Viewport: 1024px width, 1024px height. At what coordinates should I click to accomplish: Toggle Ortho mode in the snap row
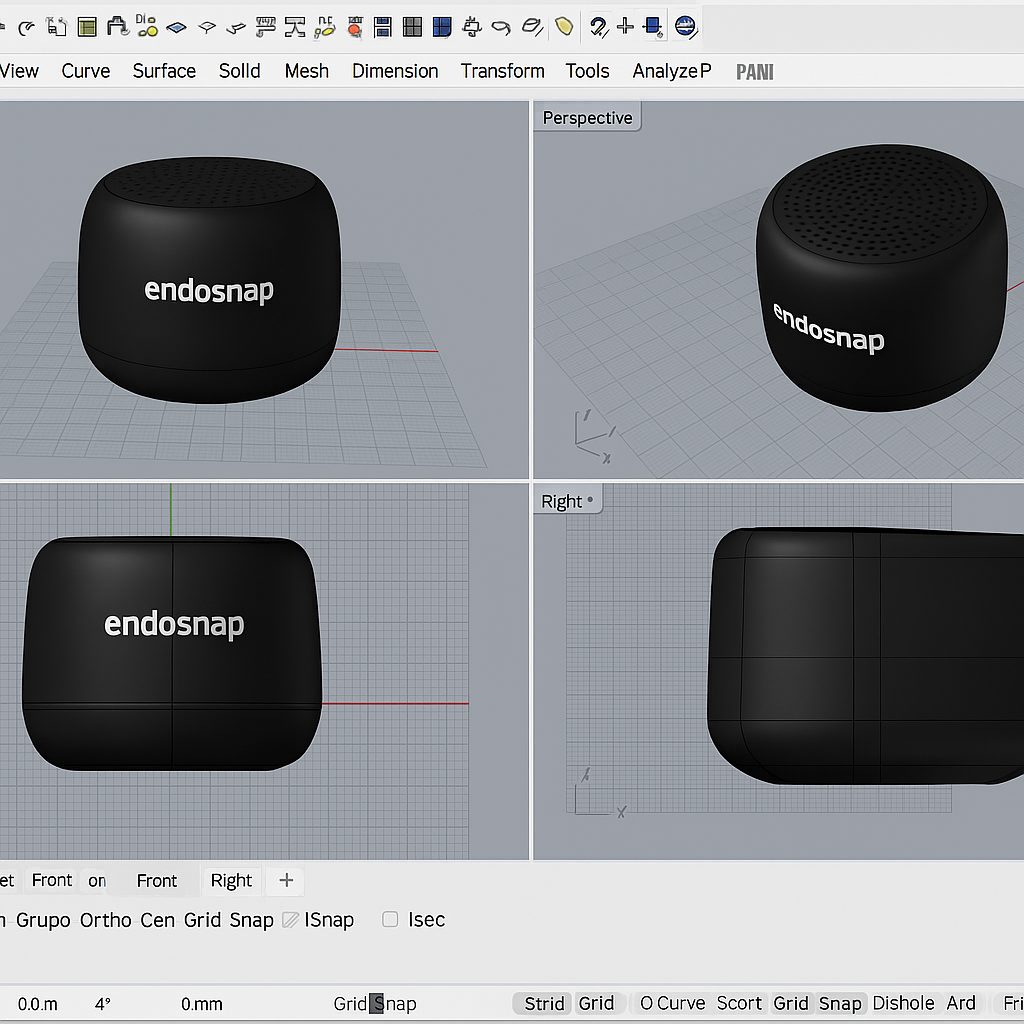105,920
